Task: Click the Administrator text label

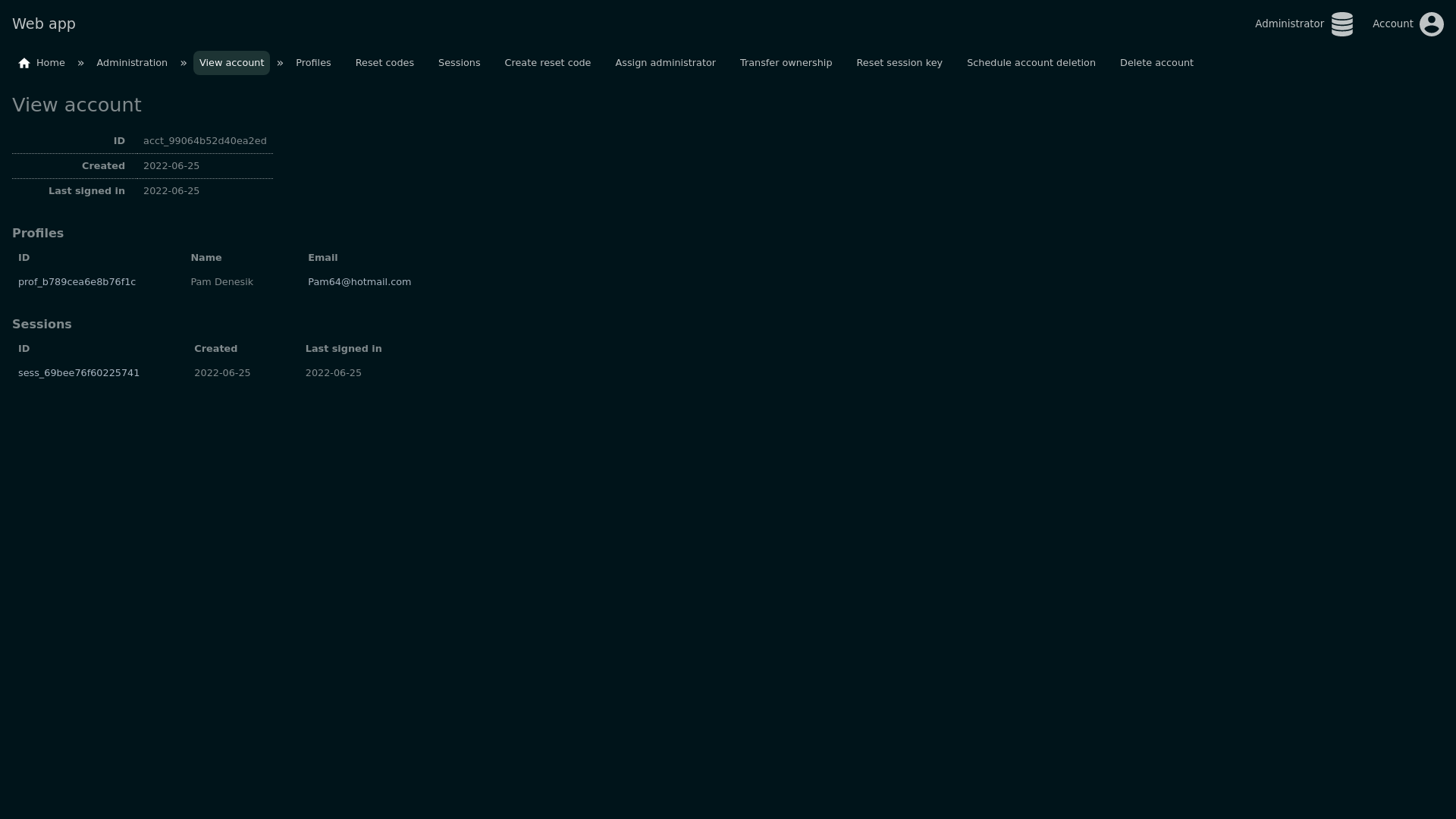Action: coord(1288,24)
